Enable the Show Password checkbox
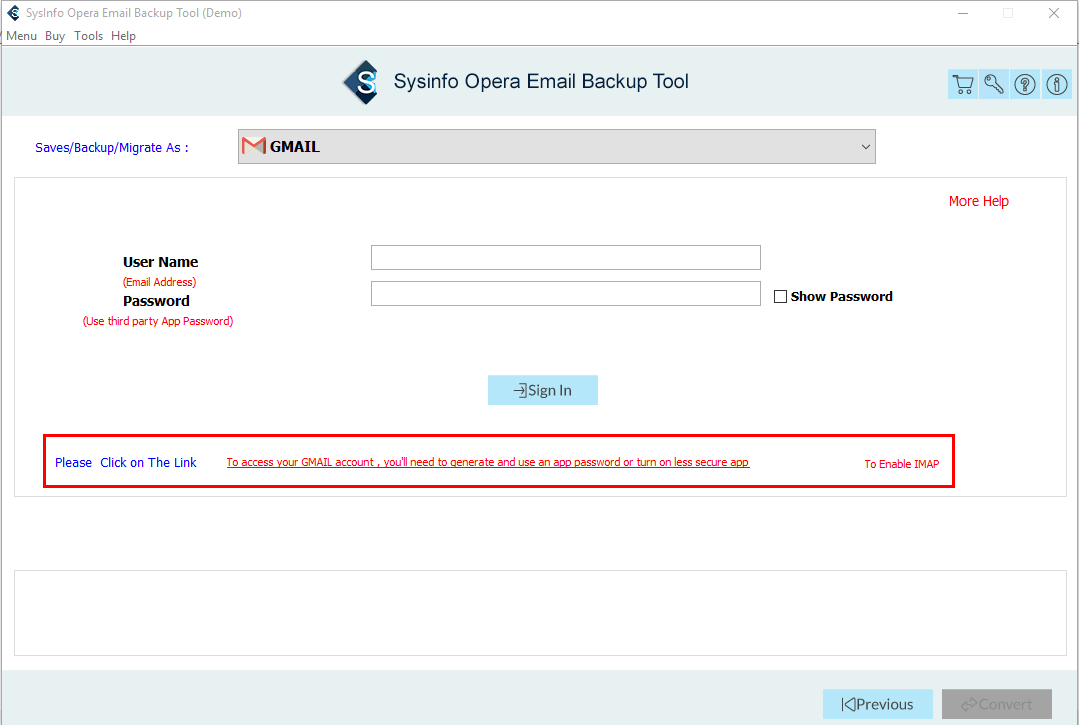 click(780, 296)
